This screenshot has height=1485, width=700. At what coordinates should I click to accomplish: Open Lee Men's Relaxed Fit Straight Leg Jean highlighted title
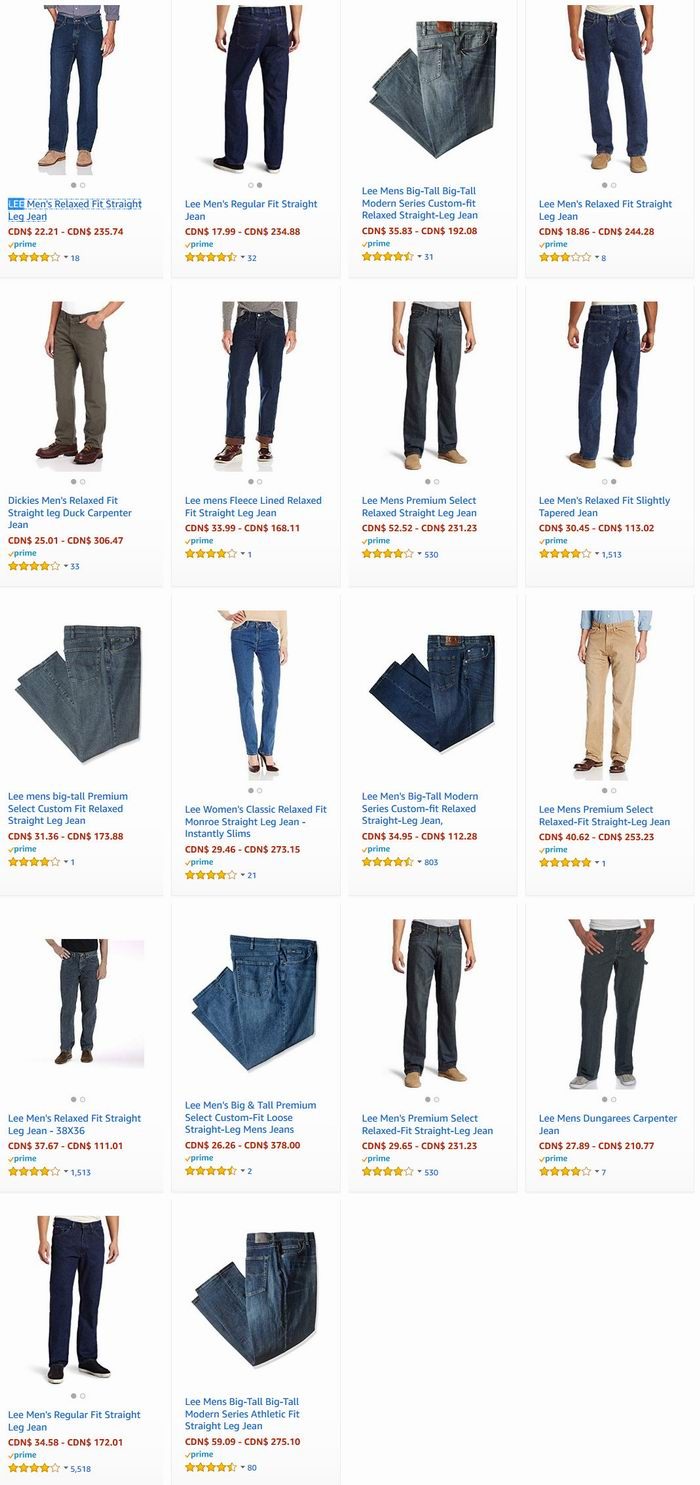pyautogui.click(x=75, y=210)
